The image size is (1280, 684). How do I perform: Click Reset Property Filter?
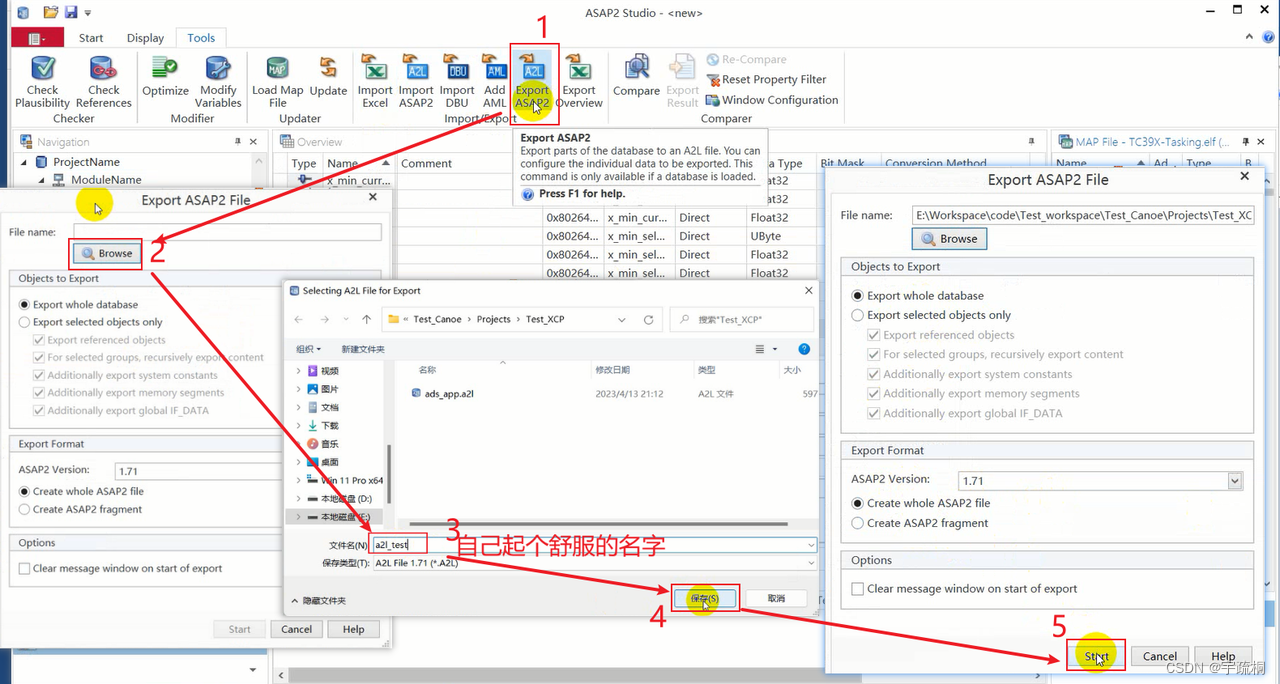(766, 80)
